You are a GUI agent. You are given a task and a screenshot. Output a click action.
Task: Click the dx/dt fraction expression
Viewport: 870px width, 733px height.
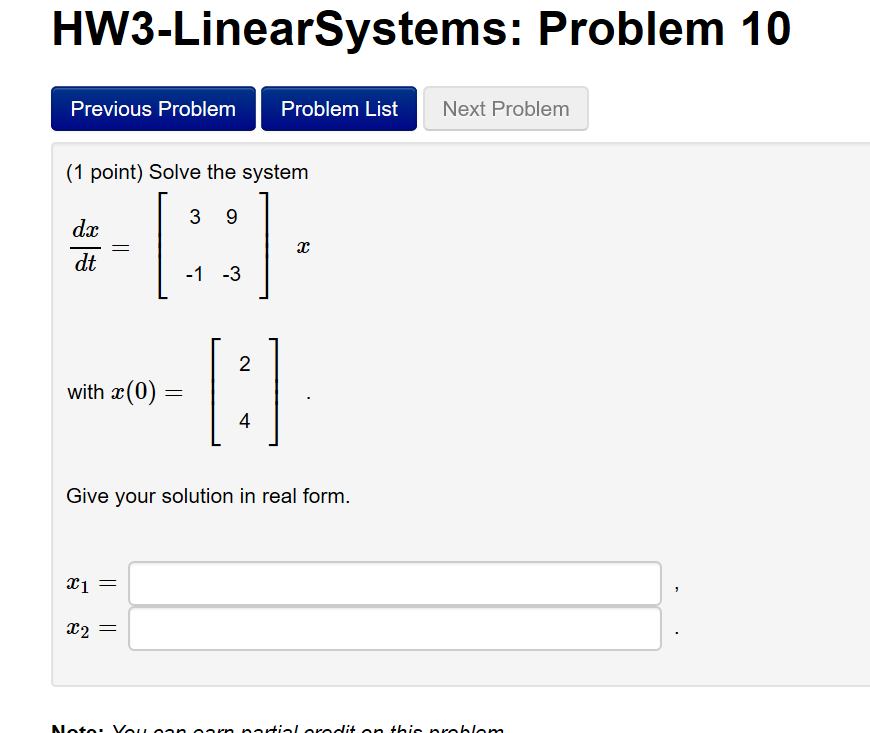pyautogui.click(x=86, y=245)
